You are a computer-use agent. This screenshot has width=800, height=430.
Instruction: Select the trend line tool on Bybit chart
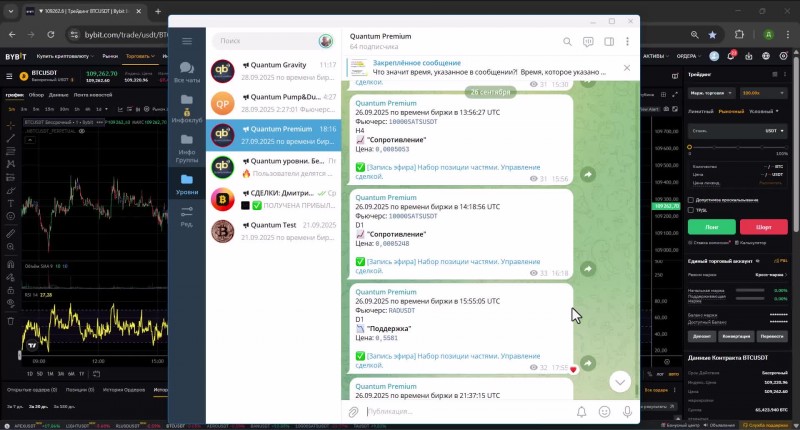pyautogui.click(x=10, y=138)
